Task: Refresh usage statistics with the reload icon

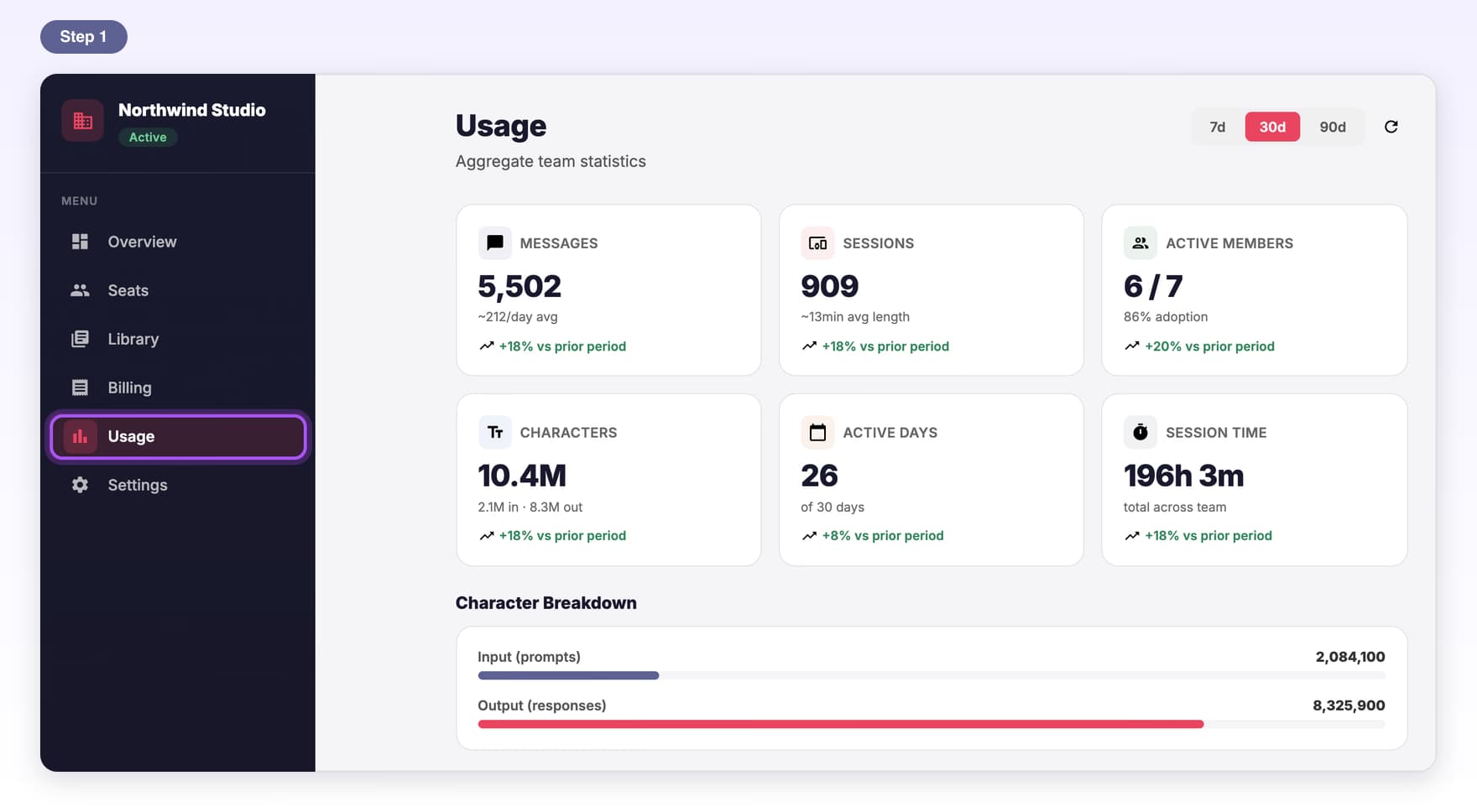Action: point(1391,127)
